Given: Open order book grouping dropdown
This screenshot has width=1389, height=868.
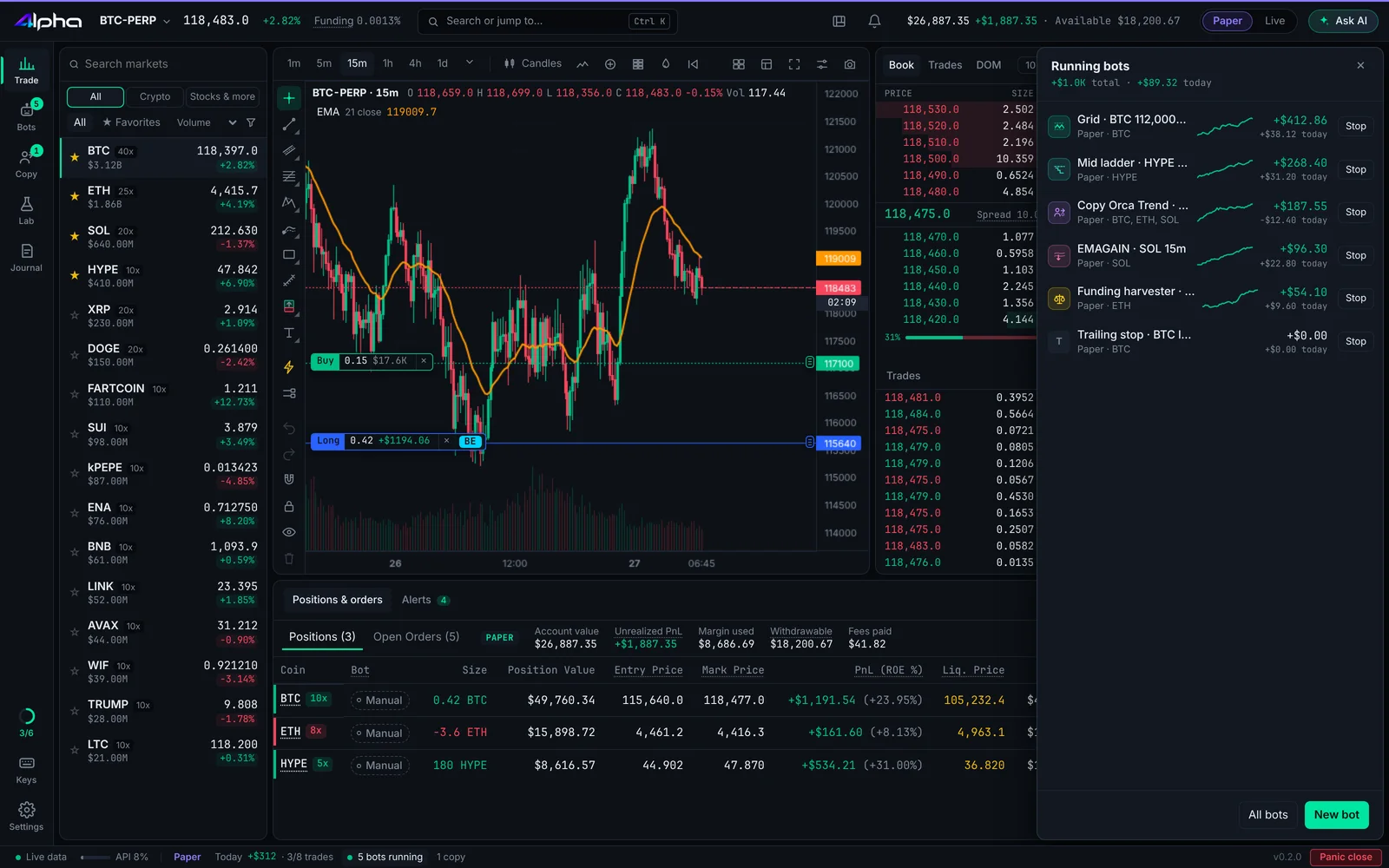Looking at the screenshot, I should pyautogui.click(x=1030, y=65).
